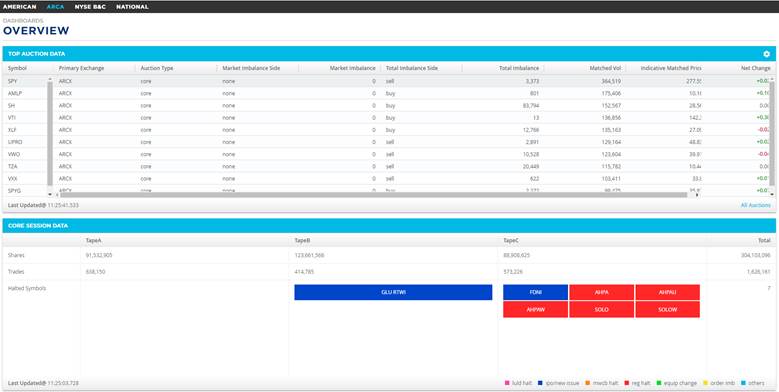Click the CORE SESSION DATA panel title
The height and width of the screenshot is (392, 779).
pos(38,226)
